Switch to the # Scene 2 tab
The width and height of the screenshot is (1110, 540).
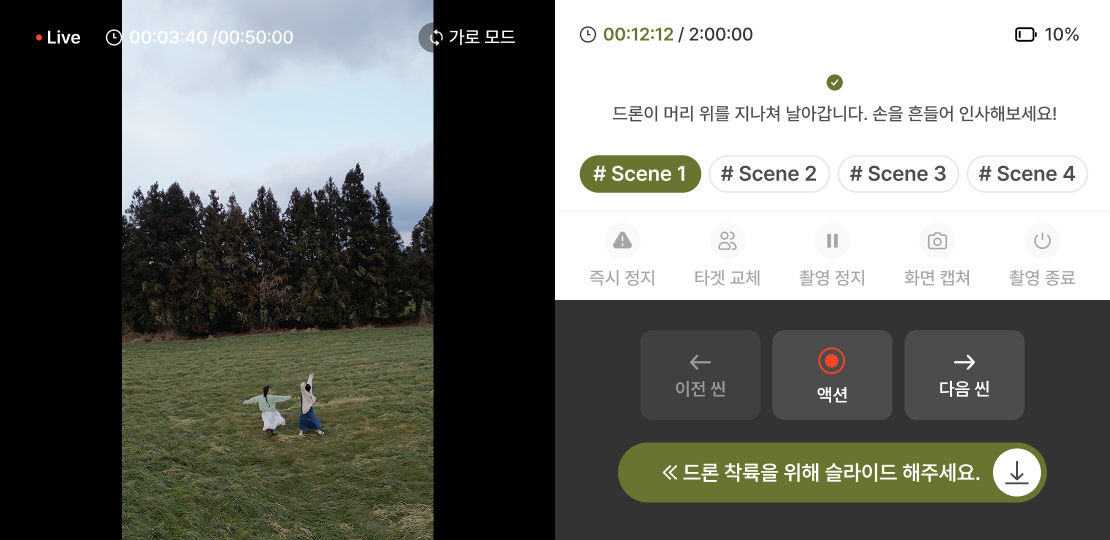(x=769, y=174)
